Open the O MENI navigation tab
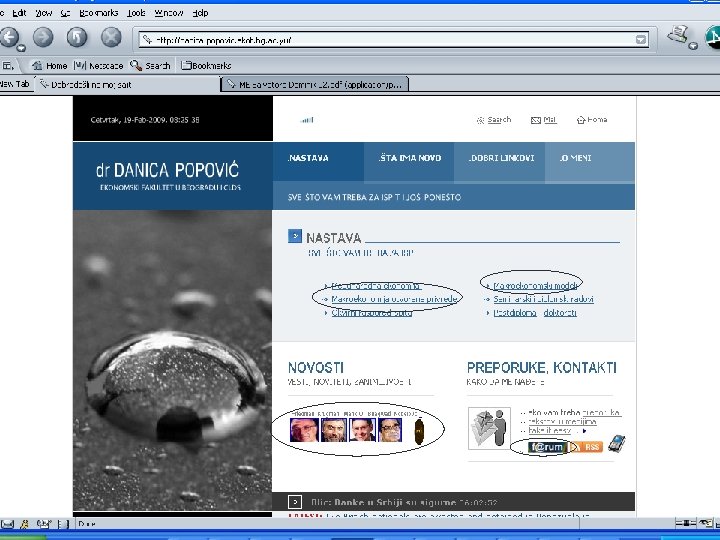The width and height of the screenshot is (720, 540). 590,162
